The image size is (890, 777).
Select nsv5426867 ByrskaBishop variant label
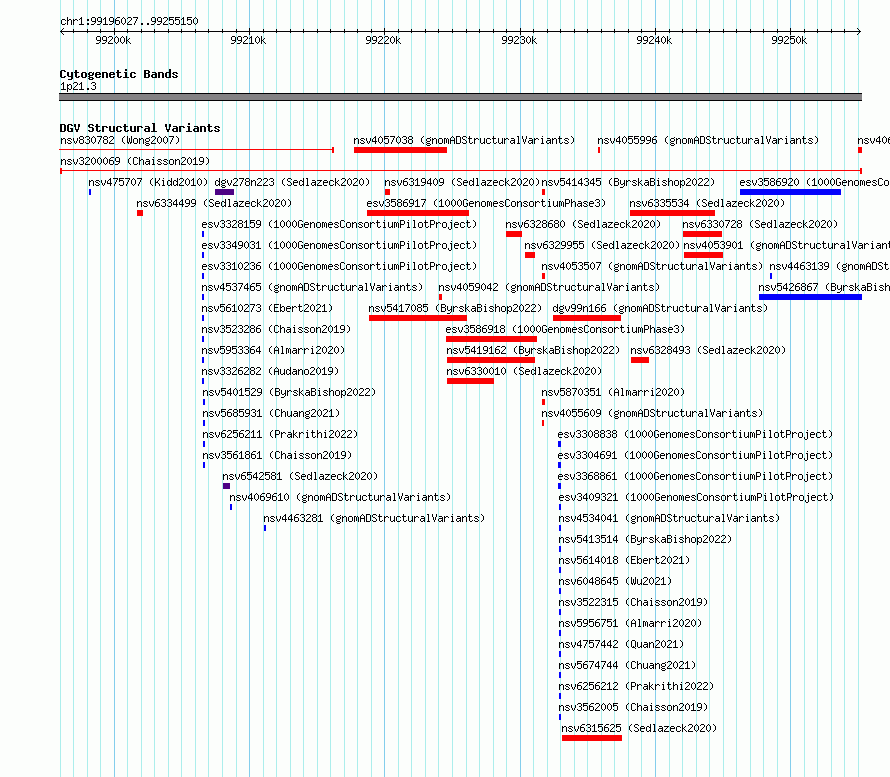point(824,287)
